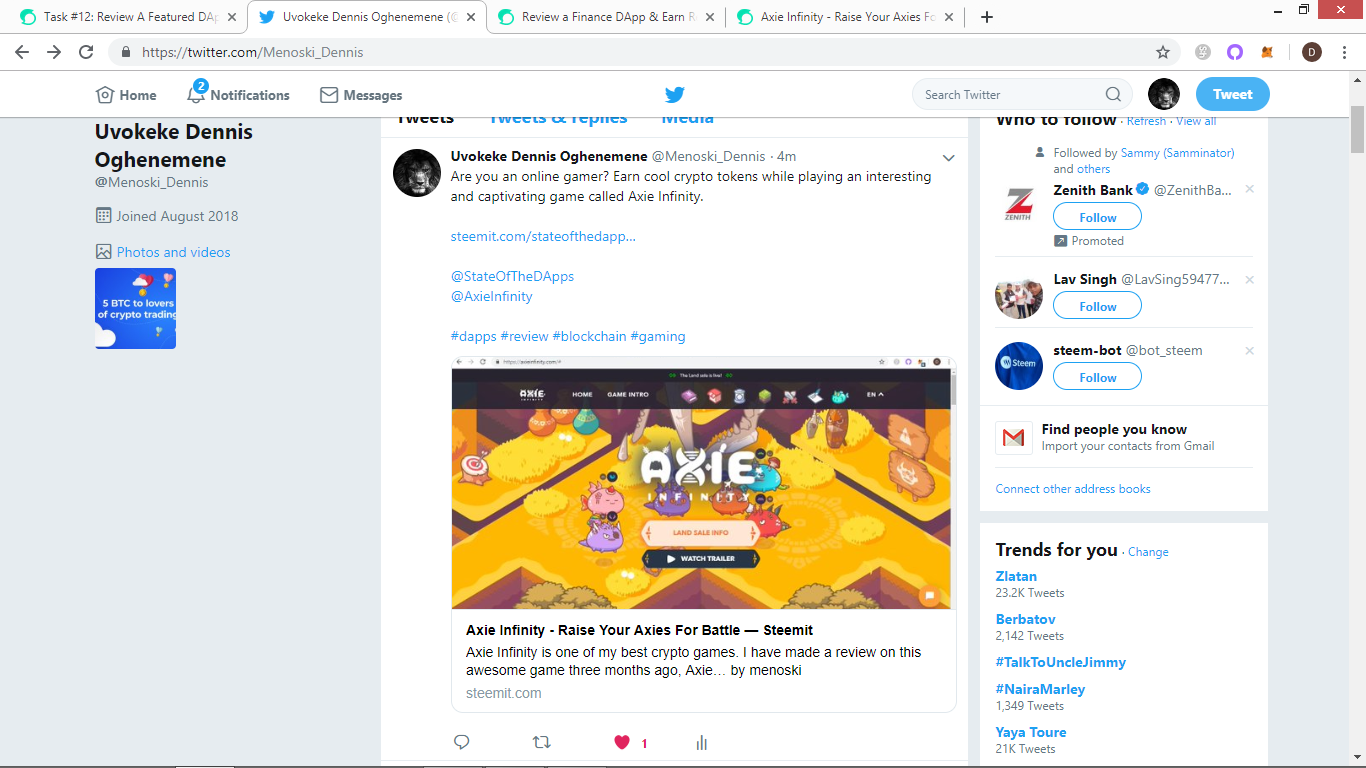Follow Lav Singh
Viewport: 1366px width, 768px height.
(x=1097, y=306)
